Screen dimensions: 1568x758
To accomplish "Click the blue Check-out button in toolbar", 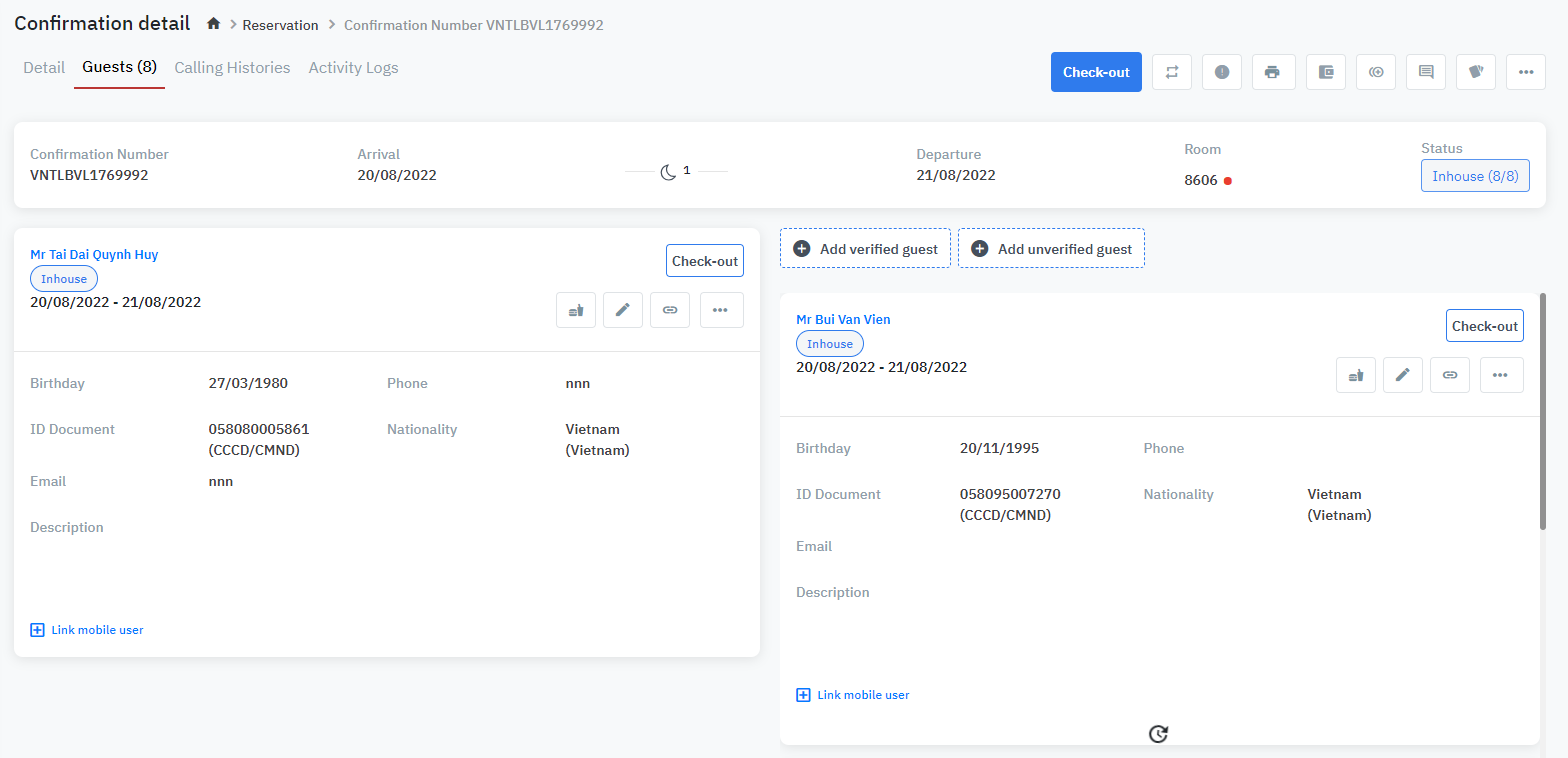I will [x=1095, y=72].
